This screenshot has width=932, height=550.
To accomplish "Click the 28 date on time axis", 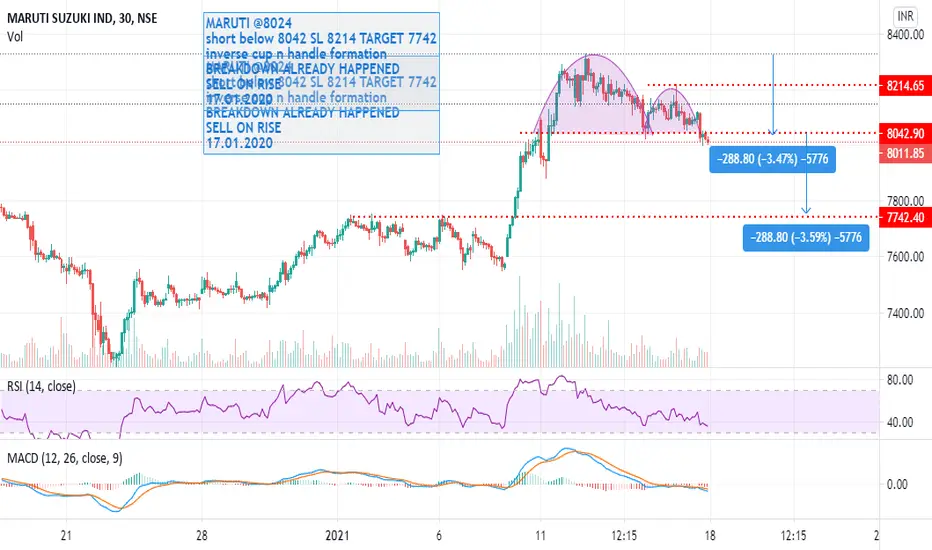I will point(201,535).
